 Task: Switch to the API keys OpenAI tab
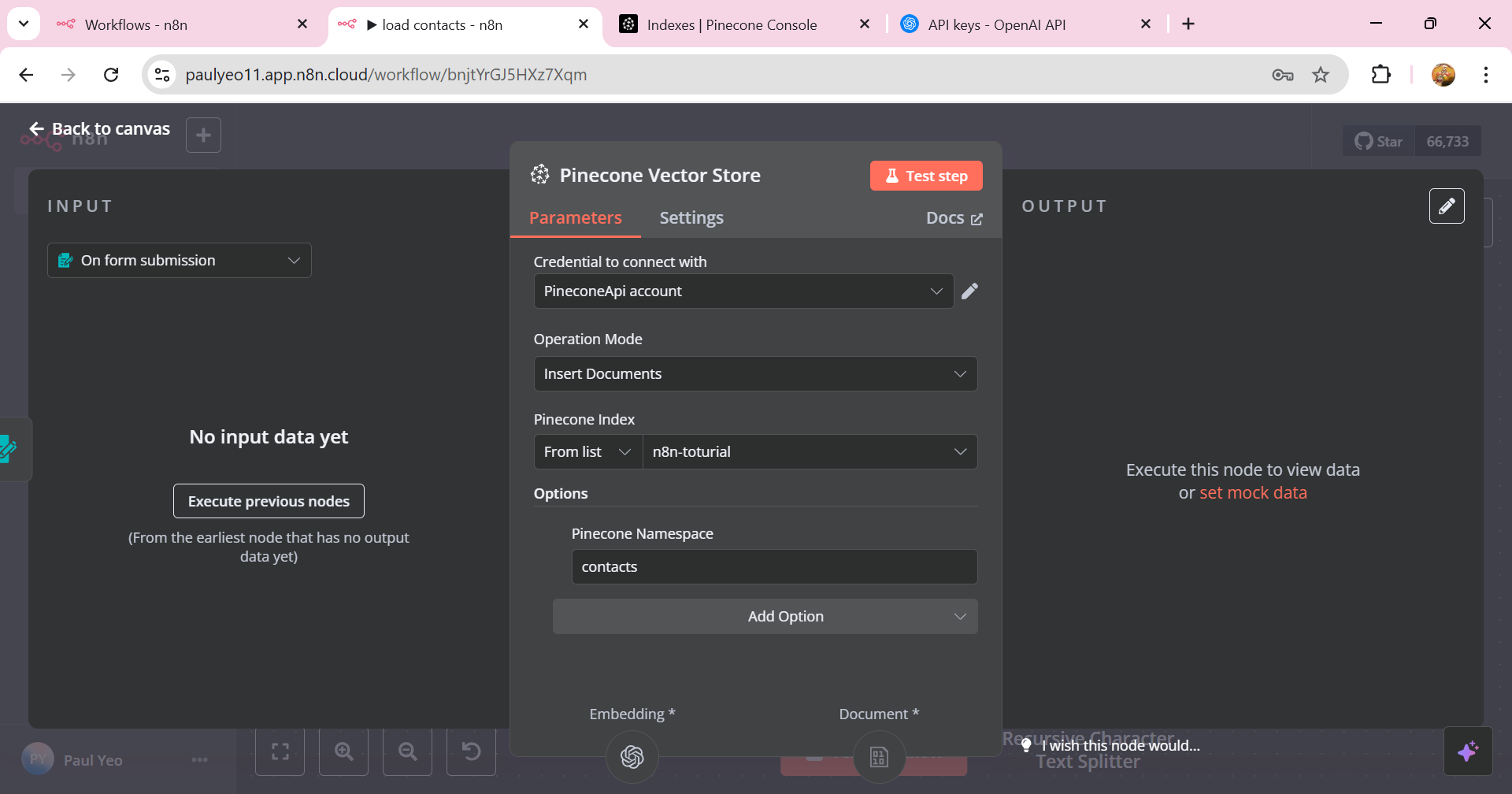coord(1024,24)
